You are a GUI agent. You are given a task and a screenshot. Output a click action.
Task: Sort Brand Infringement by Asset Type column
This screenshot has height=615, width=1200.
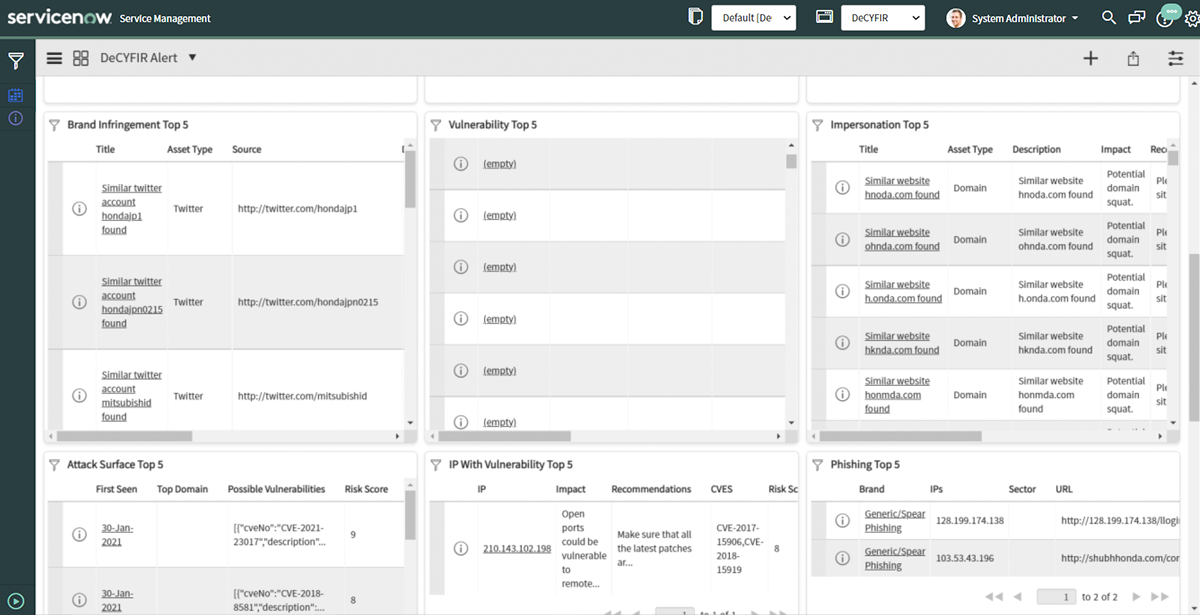(x=189, y=149)
